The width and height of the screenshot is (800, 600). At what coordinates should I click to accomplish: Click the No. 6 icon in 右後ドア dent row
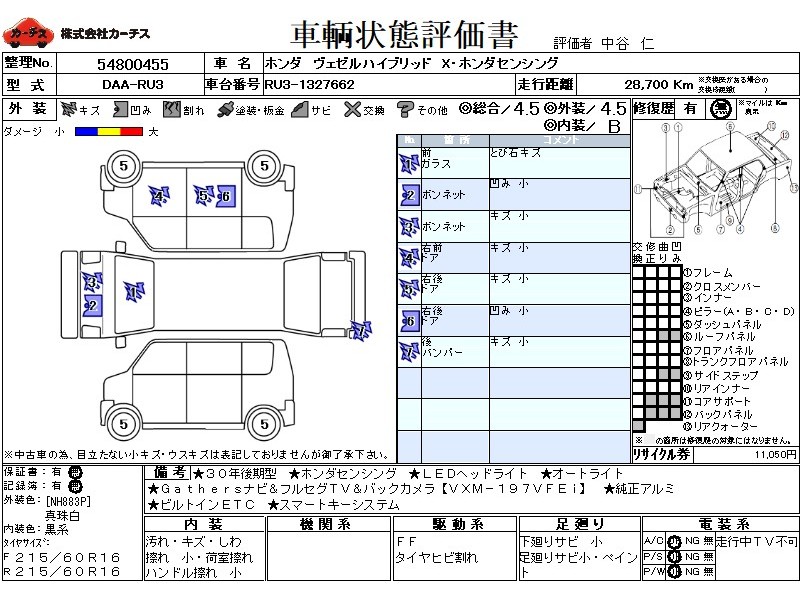pos(409,321)
